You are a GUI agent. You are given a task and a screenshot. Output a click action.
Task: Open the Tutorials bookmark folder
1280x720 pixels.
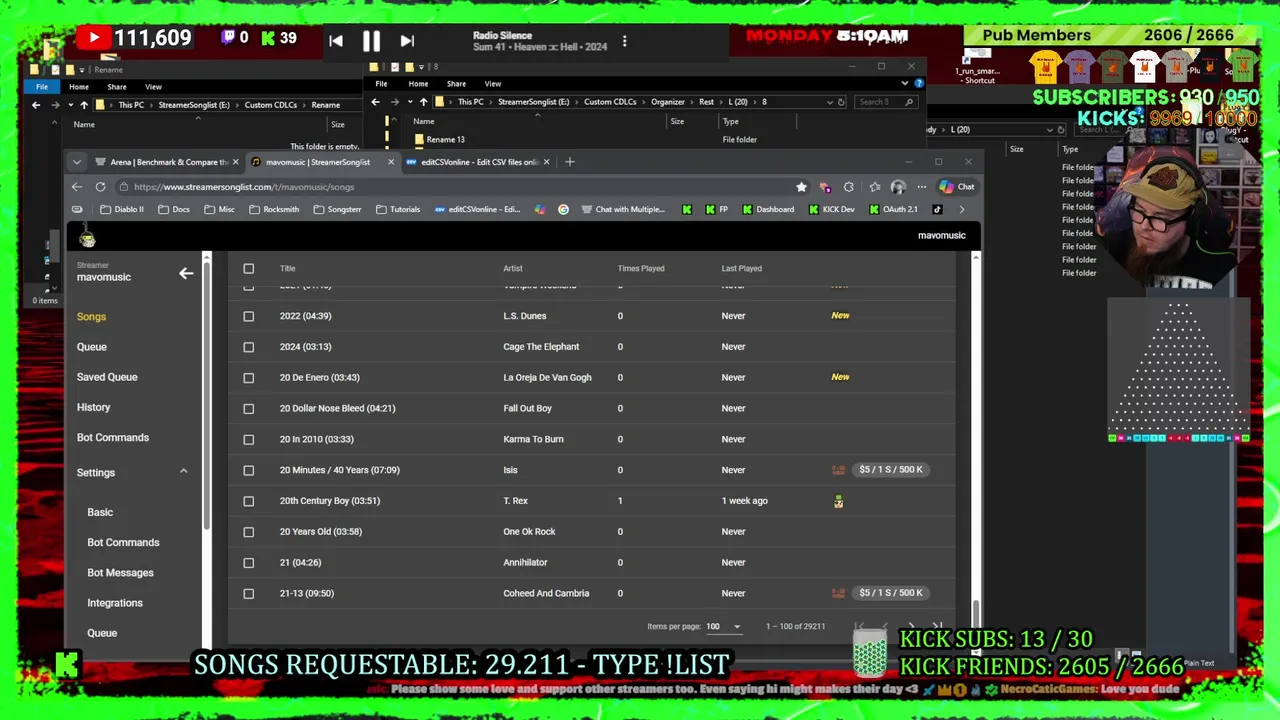398,210
